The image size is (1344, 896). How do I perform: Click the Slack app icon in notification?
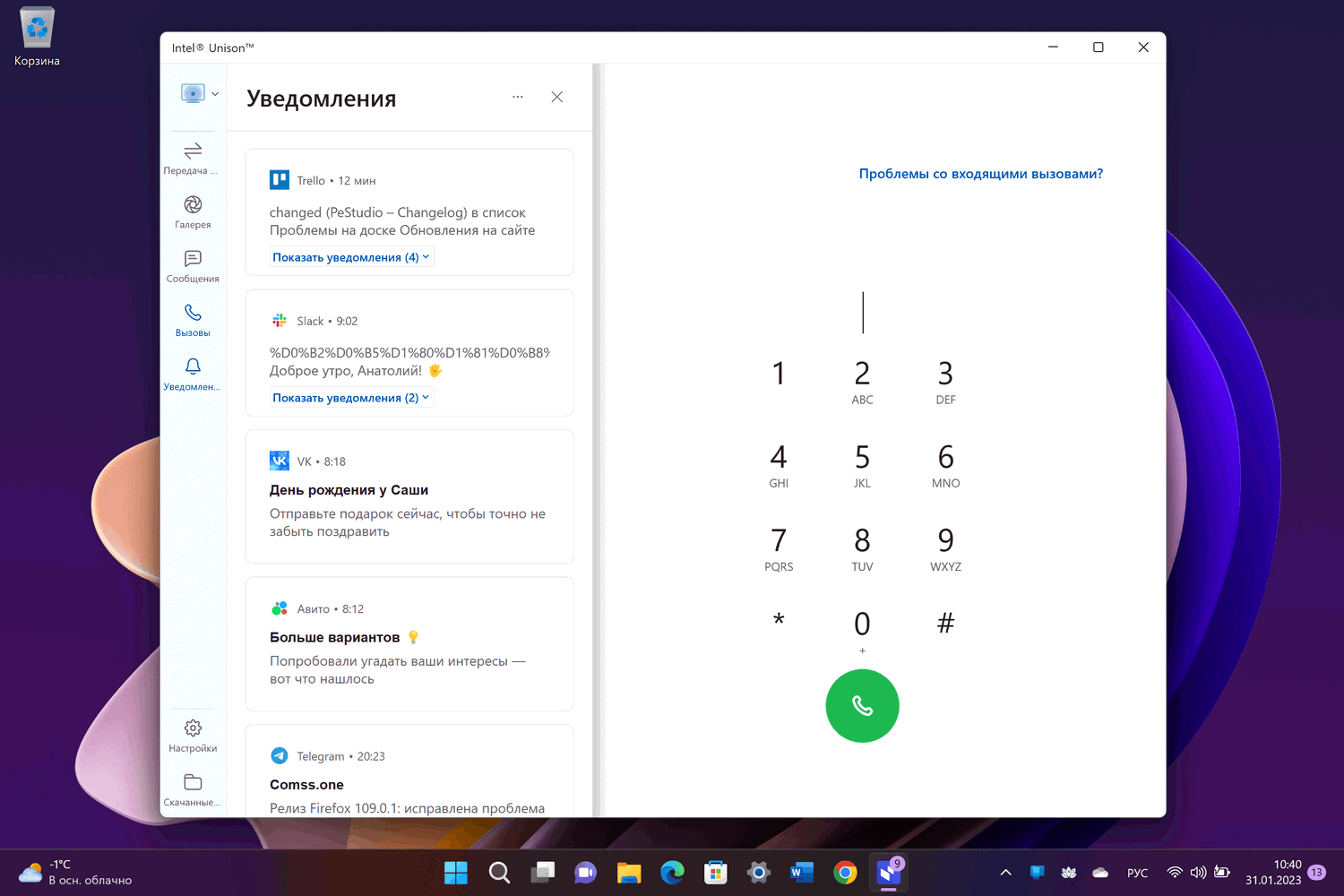click(x=280, y=321)
